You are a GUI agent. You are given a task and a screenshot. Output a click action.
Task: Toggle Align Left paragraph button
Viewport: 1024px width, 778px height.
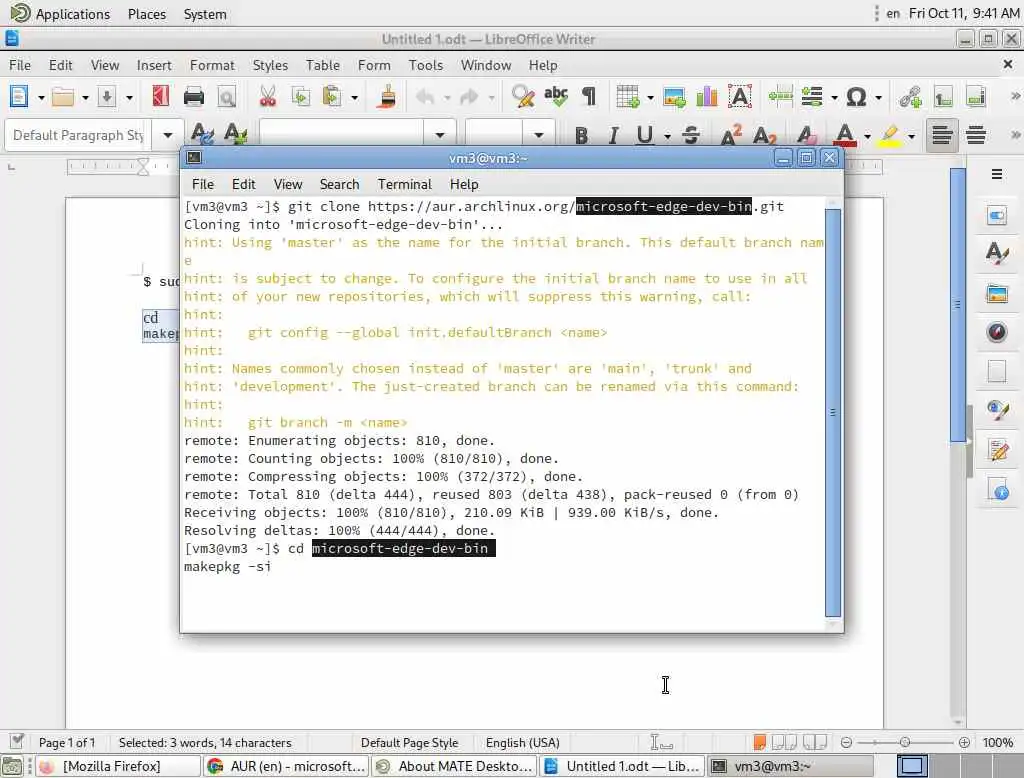(942, 135)
